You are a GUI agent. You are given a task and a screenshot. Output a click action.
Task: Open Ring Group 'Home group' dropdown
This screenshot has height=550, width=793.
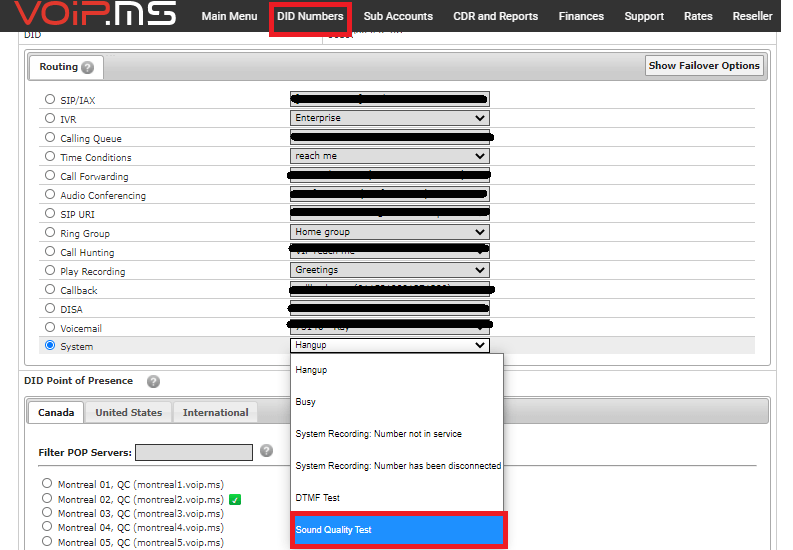tap(389, 232)
